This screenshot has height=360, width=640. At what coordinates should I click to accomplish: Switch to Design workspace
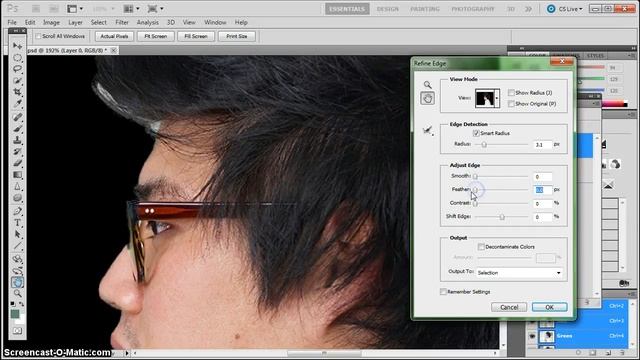387,9
